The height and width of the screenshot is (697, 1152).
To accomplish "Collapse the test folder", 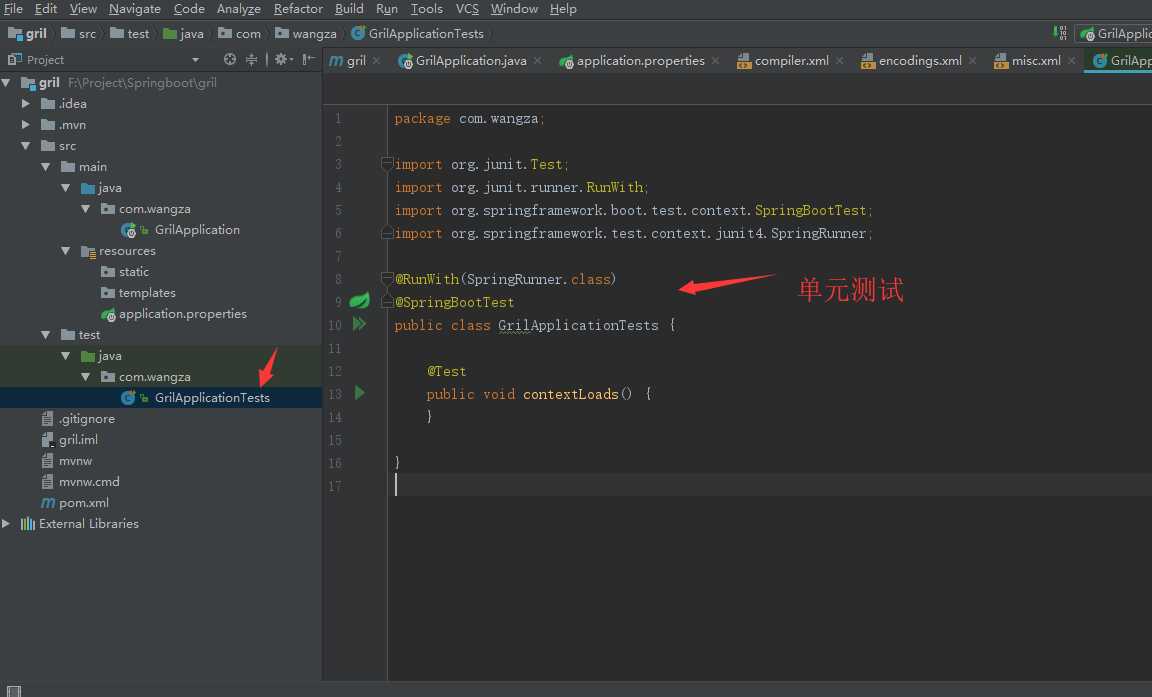I will coord(46,334).
